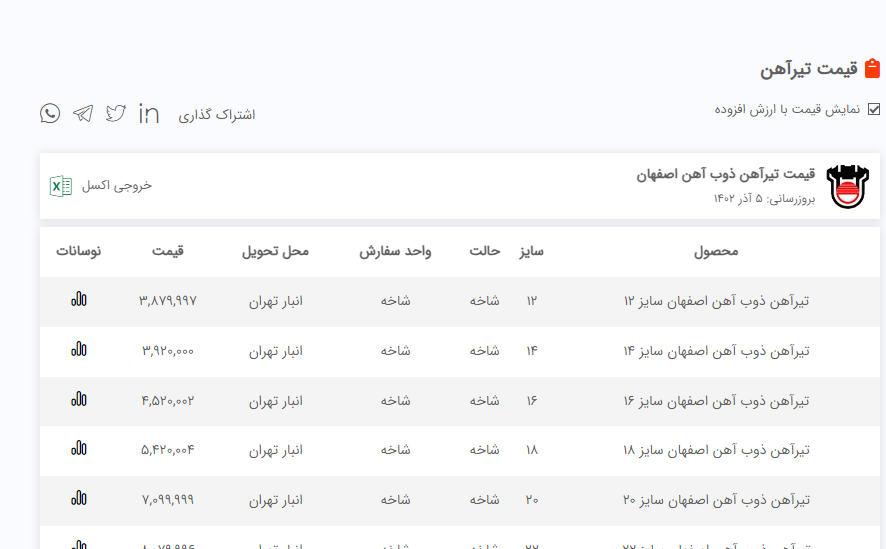The image size is (886, 549).
Task: Share the page on LinkedIn icon
Action: pyautogui.click(x=149, y=113)
